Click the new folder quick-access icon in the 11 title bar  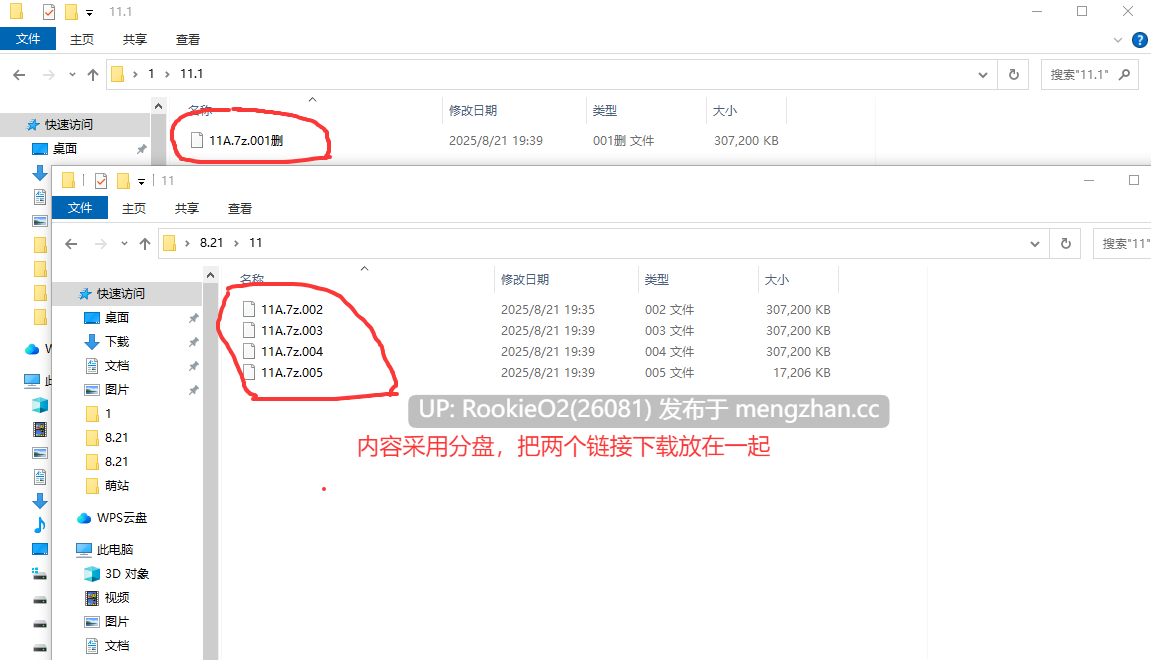[x=123, y=181]
